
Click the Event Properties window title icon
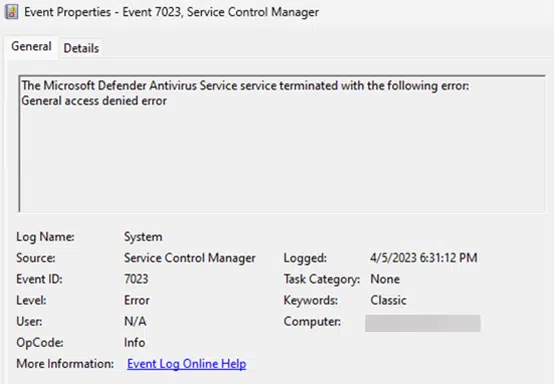11,12
